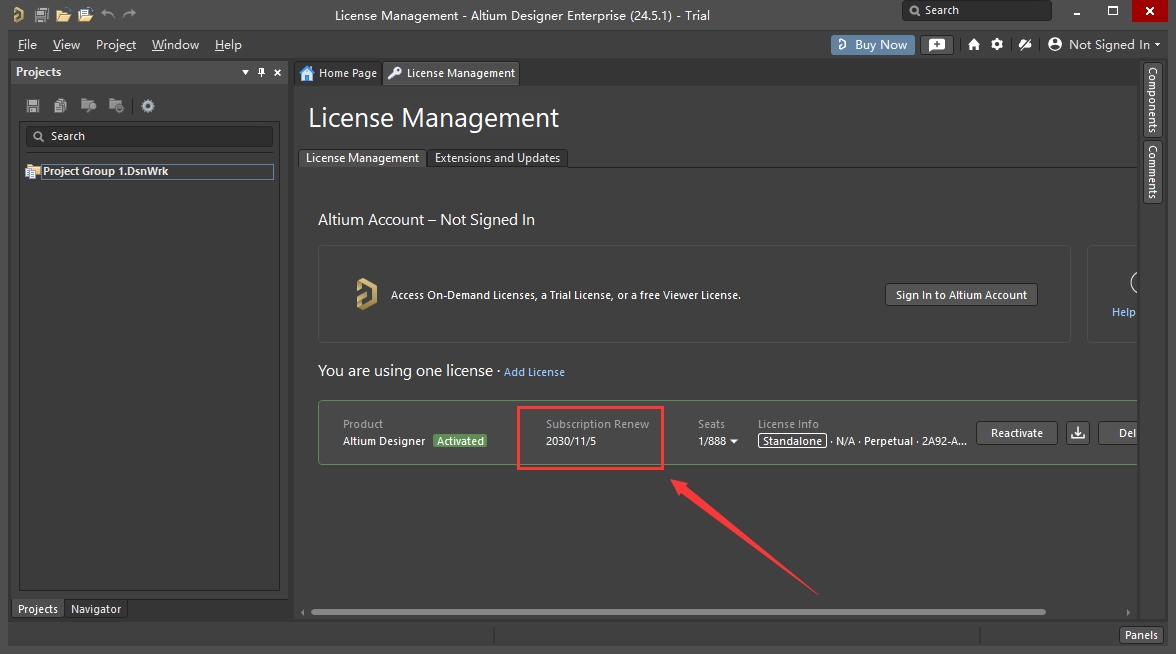Click the save license file download icon

click(1078, 433)
